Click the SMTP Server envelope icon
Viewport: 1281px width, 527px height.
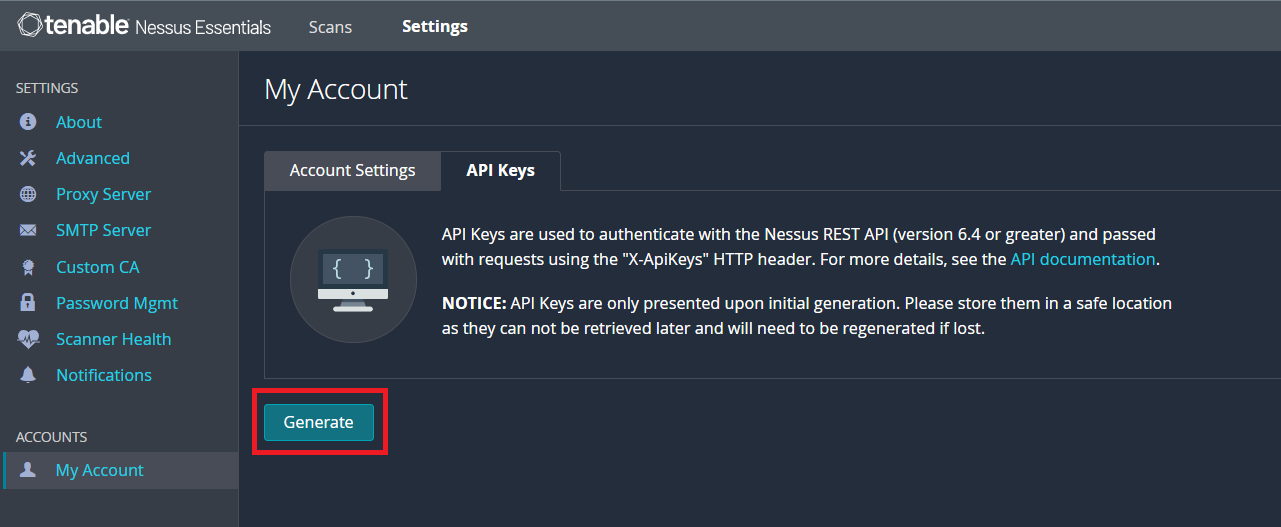pyautogui.click(x=28, y=230)
